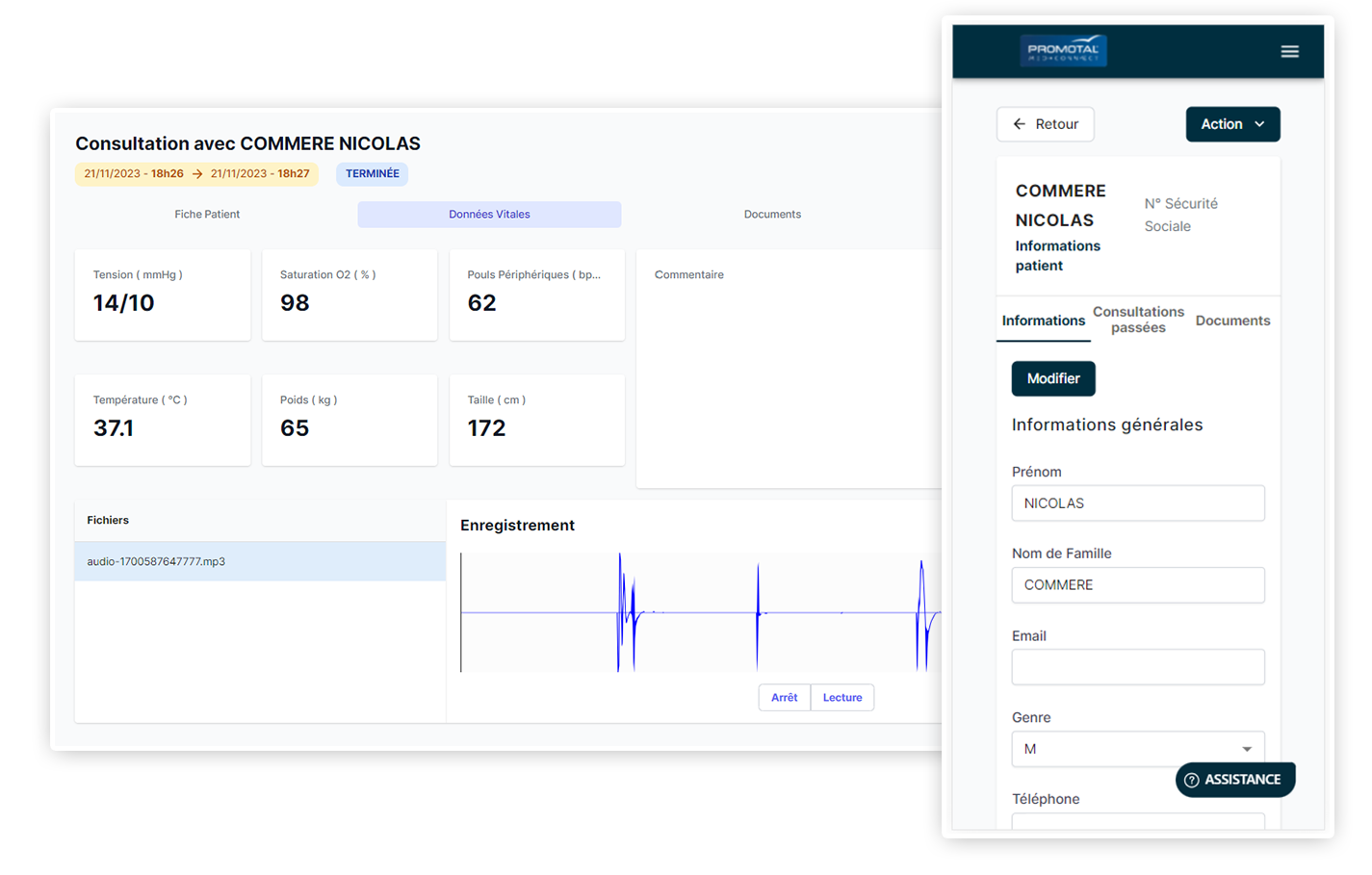Select the Documents tab in consultation view
The image size is (1372, 875).
(x=772, y=214)
